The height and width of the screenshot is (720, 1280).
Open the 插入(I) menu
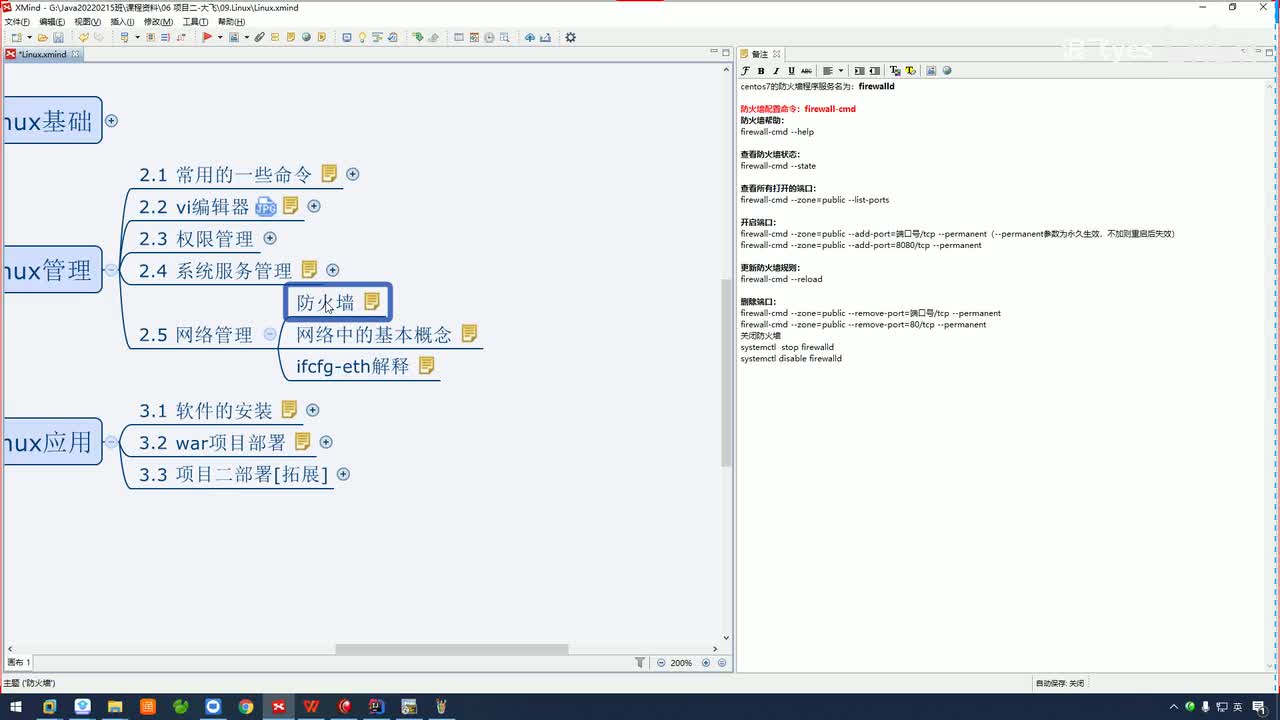[122, 21]
